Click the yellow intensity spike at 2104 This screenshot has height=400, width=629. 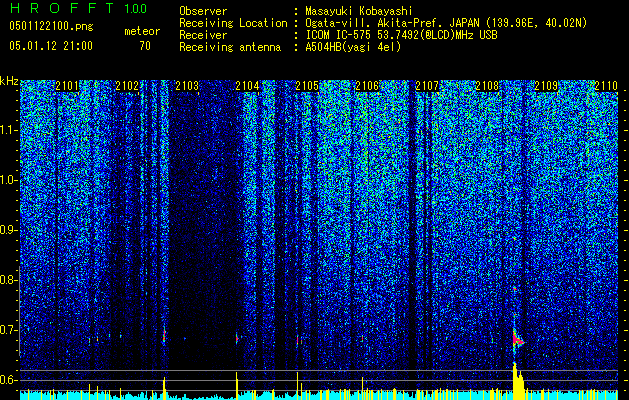pyautogui.click(x=237, y=385)
